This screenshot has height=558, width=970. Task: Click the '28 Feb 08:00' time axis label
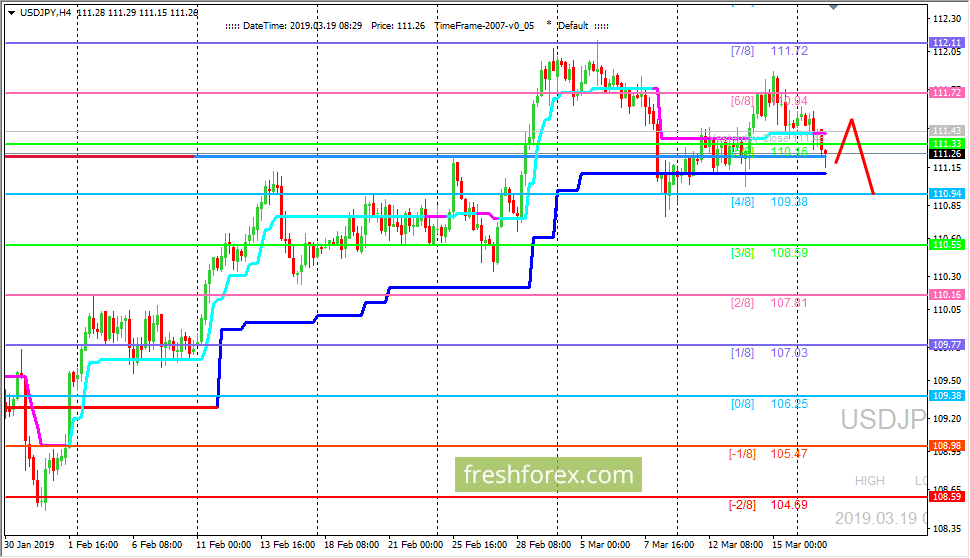543,545
